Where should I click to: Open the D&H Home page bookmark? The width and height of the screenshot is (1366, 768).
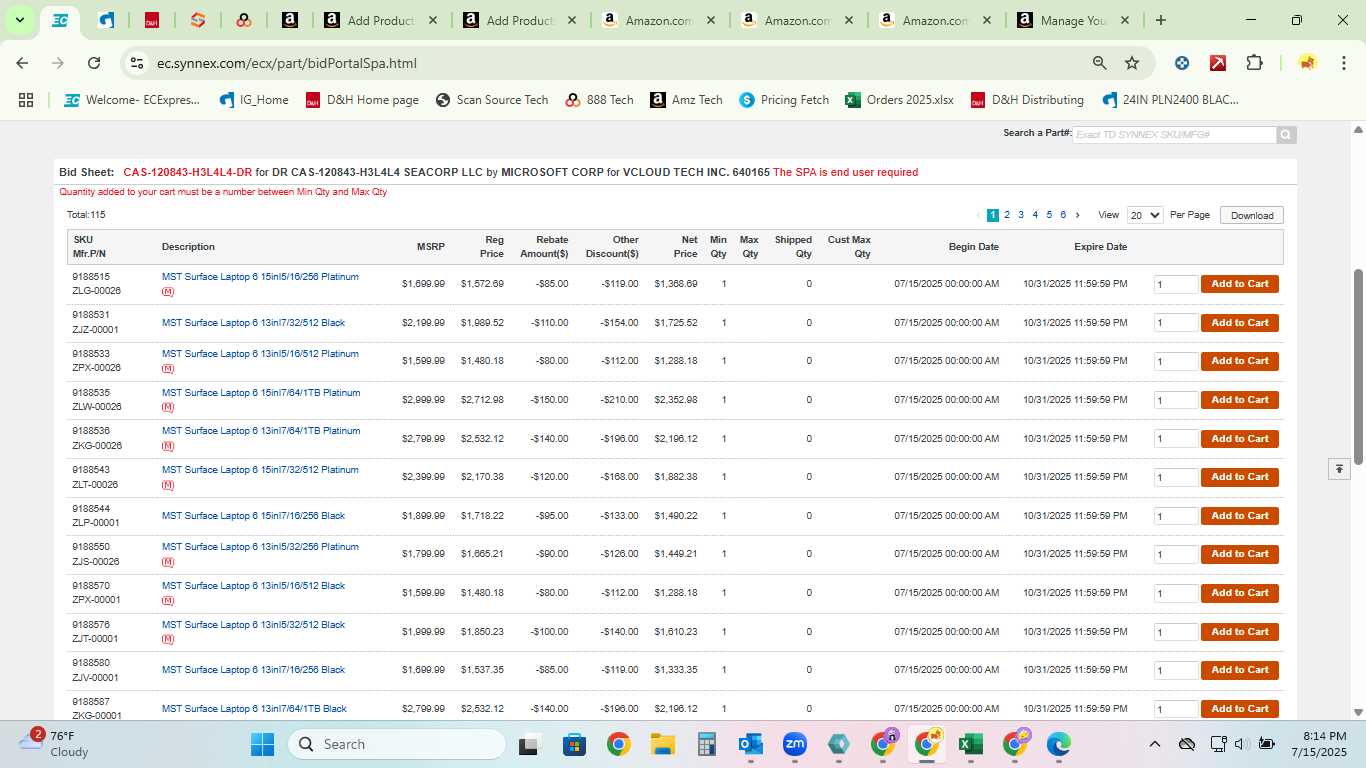[362, 100]
